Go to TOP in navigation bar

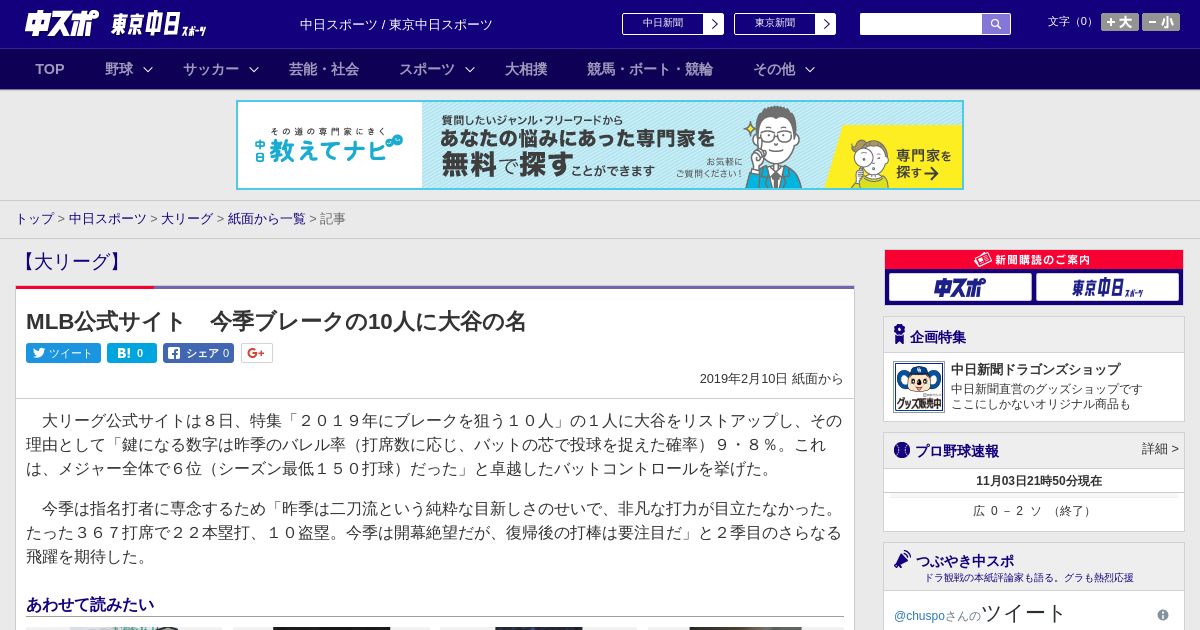click(x=50, y=69)
